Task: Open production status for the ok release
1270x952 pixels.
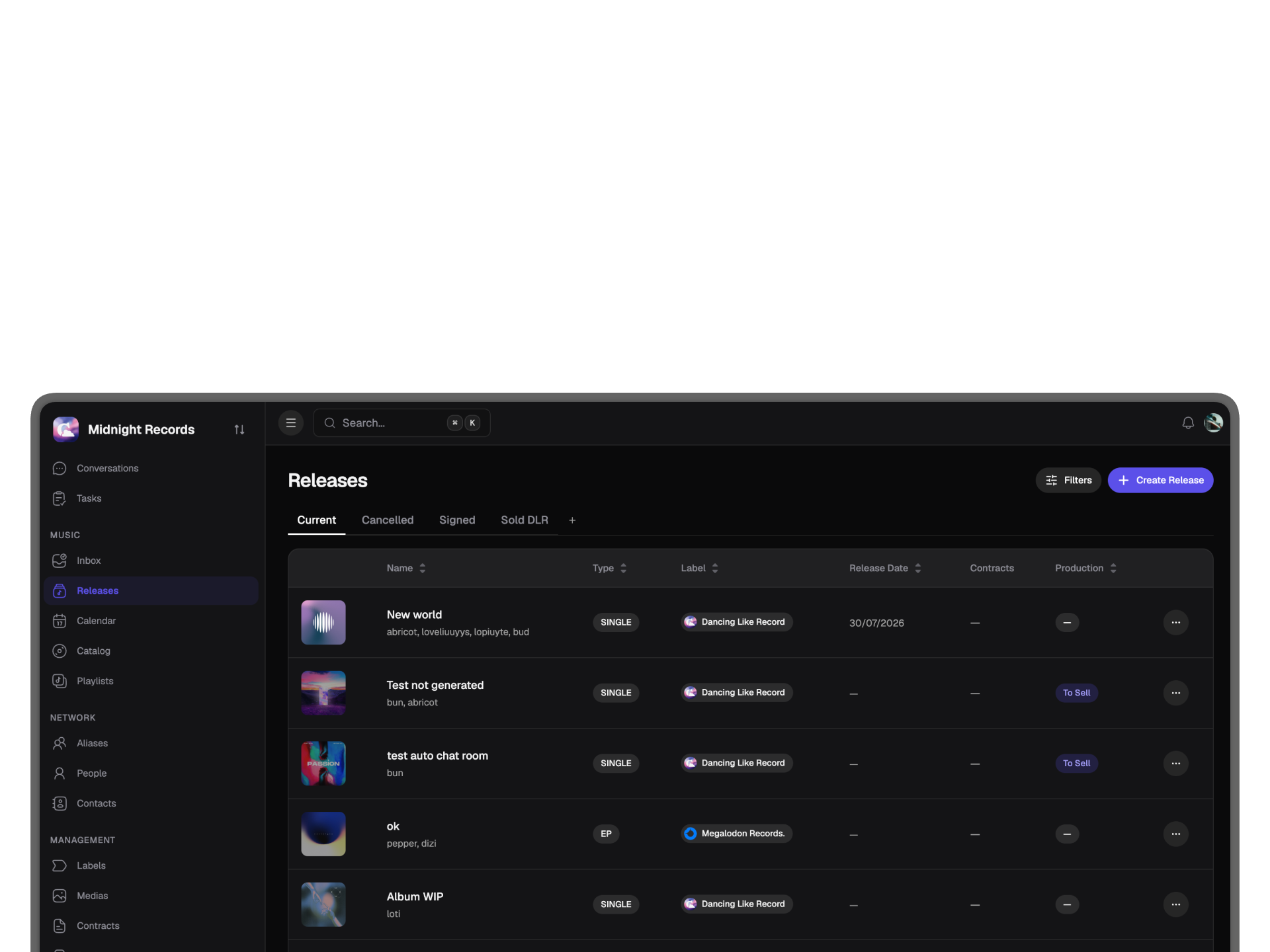Action: tap(1067, 834)
